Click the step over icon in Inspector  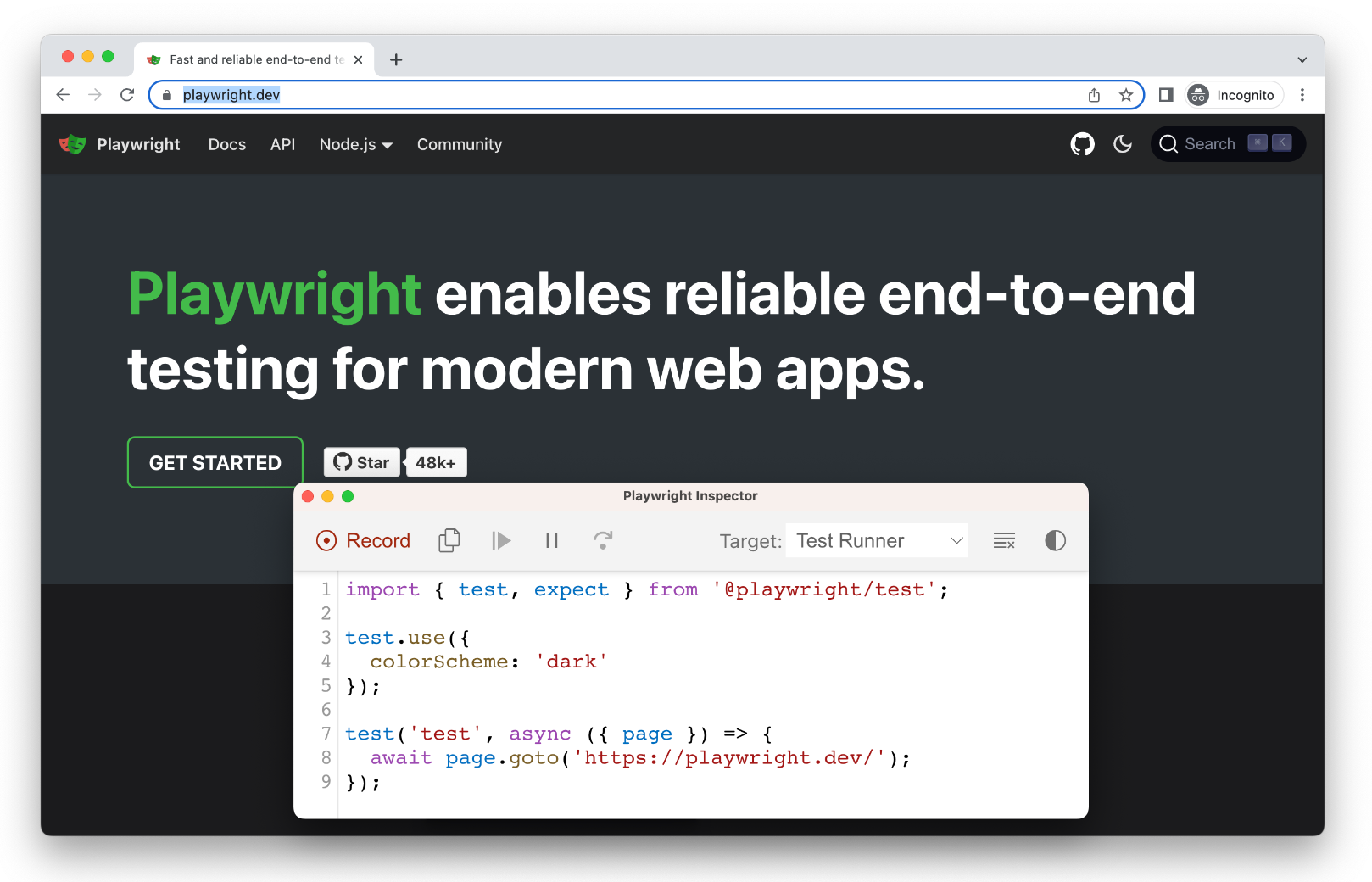click(603, 540)
